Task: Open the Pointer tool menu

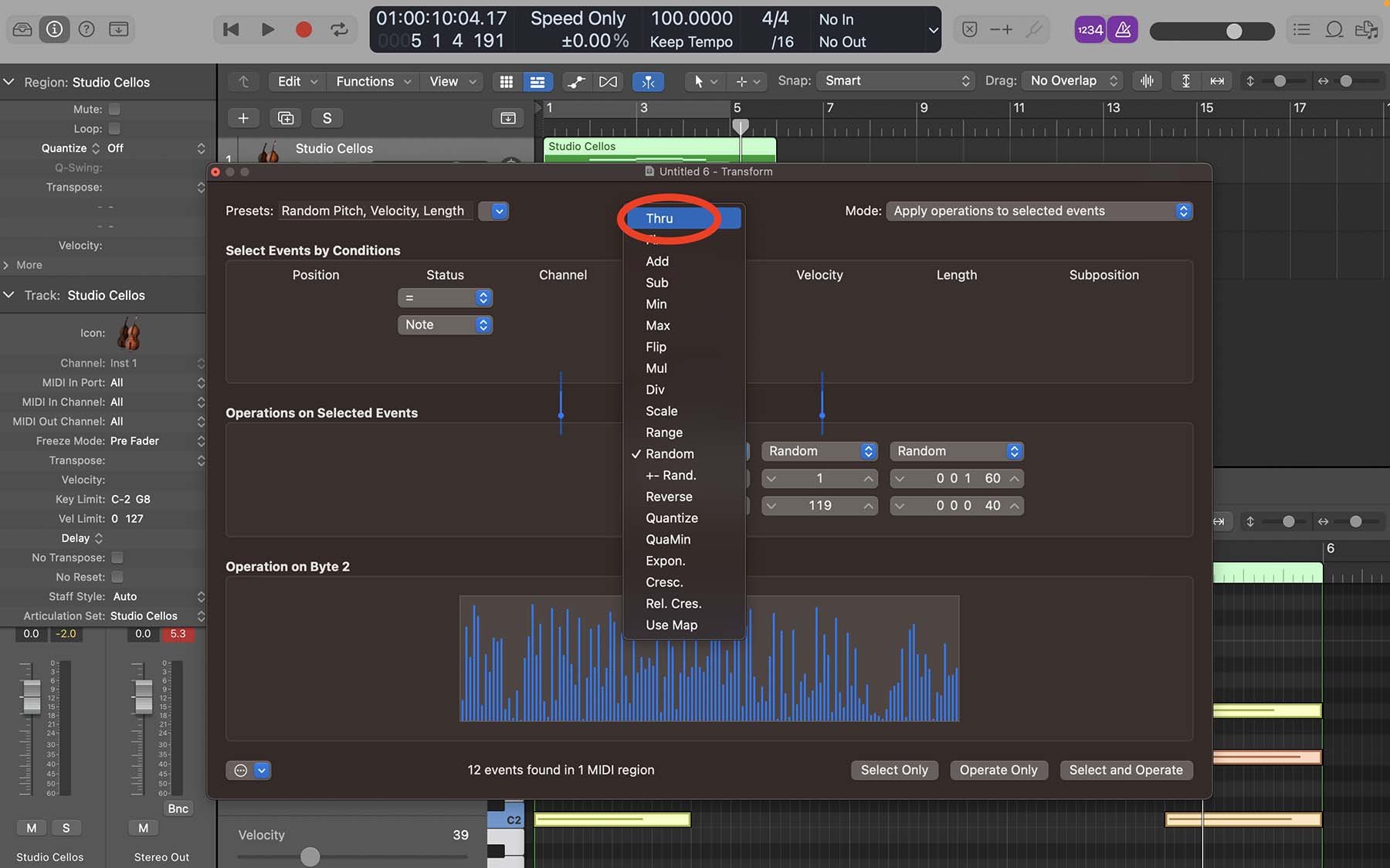Action: (704, 81)
